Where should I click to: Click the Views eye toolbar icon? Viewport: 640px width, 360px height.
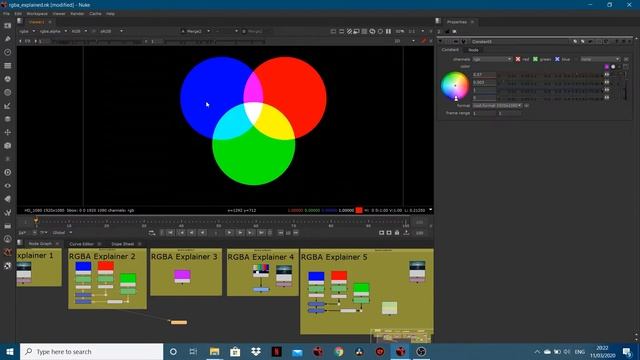(x=7, y=186)
